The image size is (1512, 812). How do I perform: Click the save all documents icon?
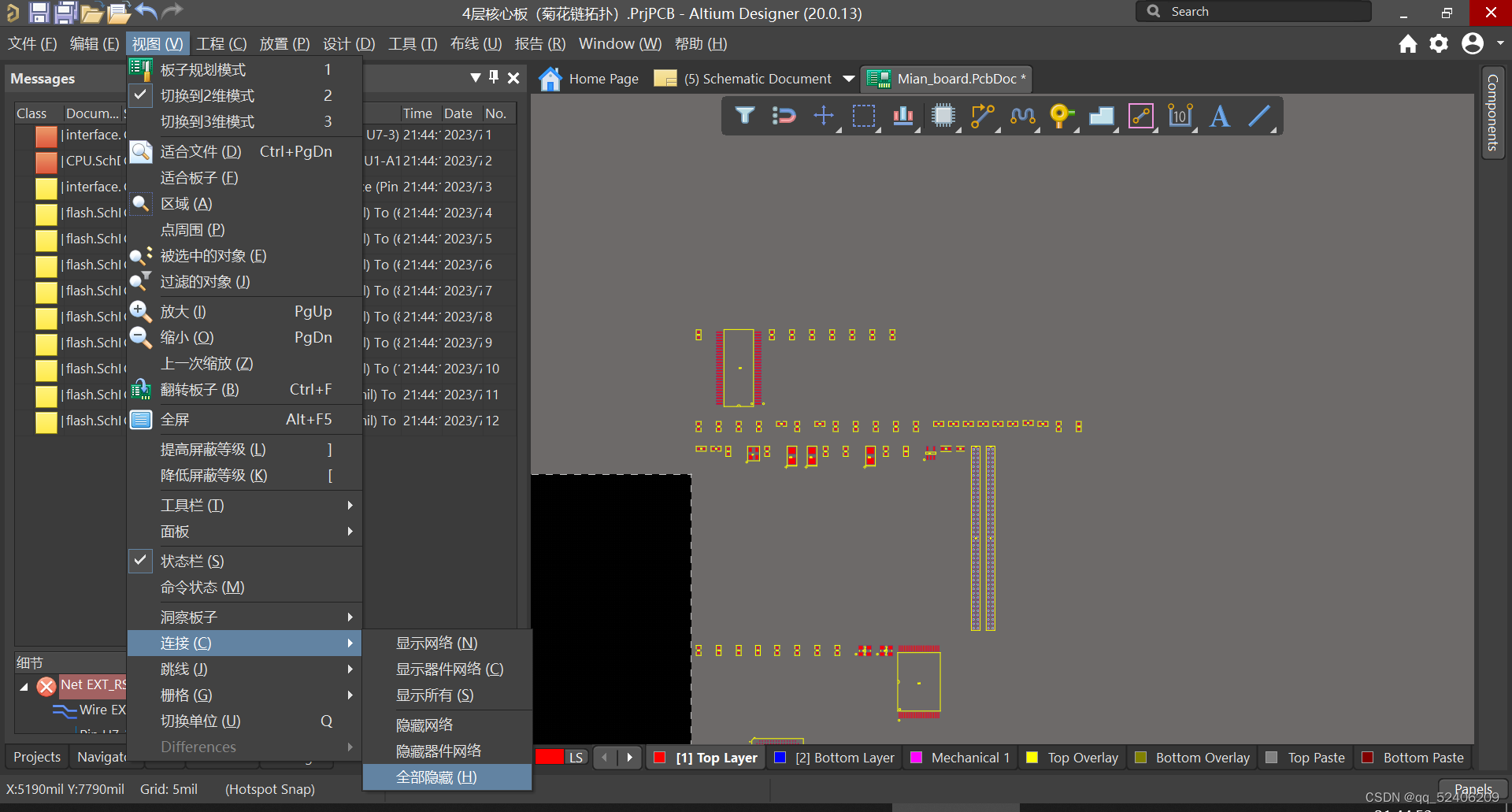click(65, 12)
